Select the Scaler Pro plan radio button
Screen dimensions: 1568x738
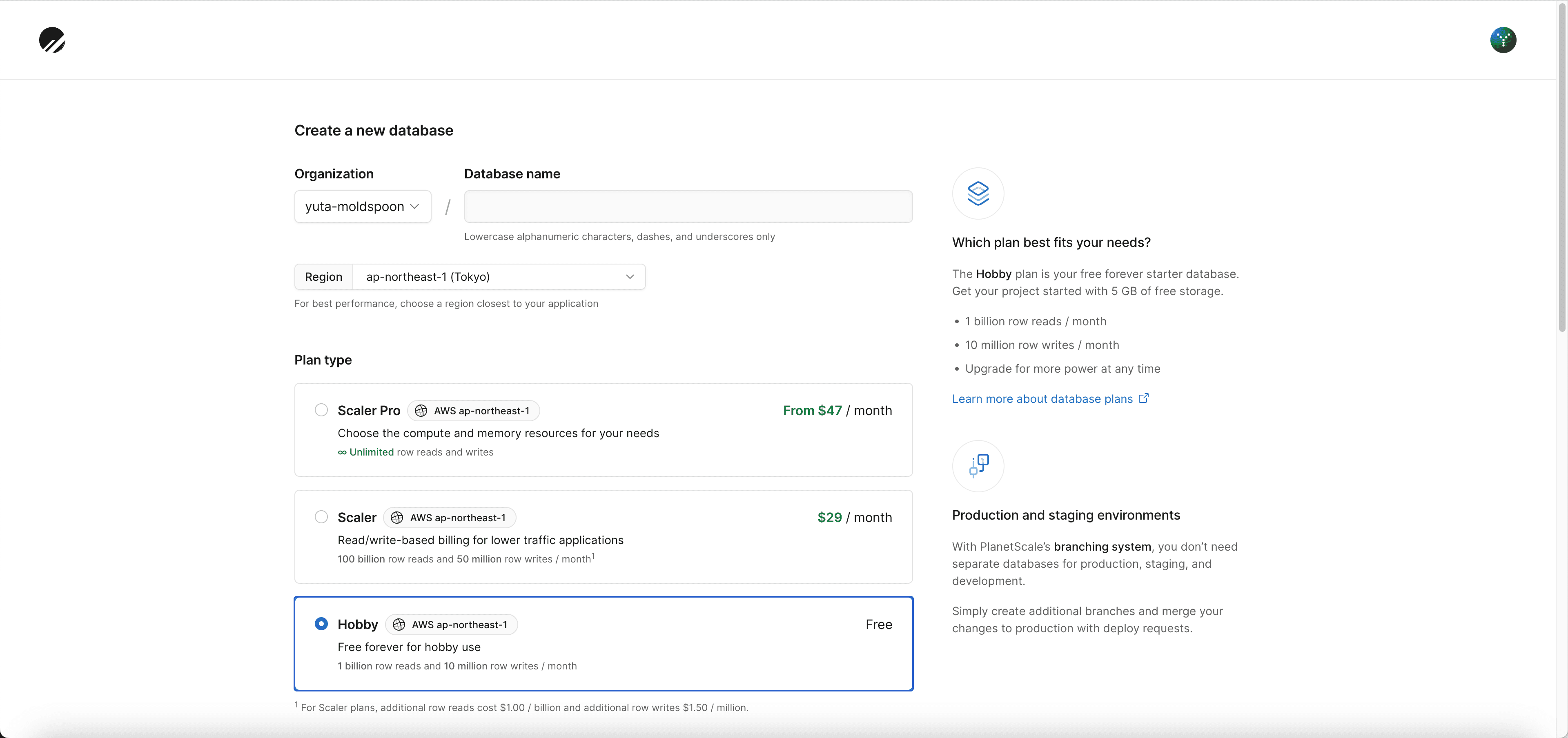[x=321, y=410]
